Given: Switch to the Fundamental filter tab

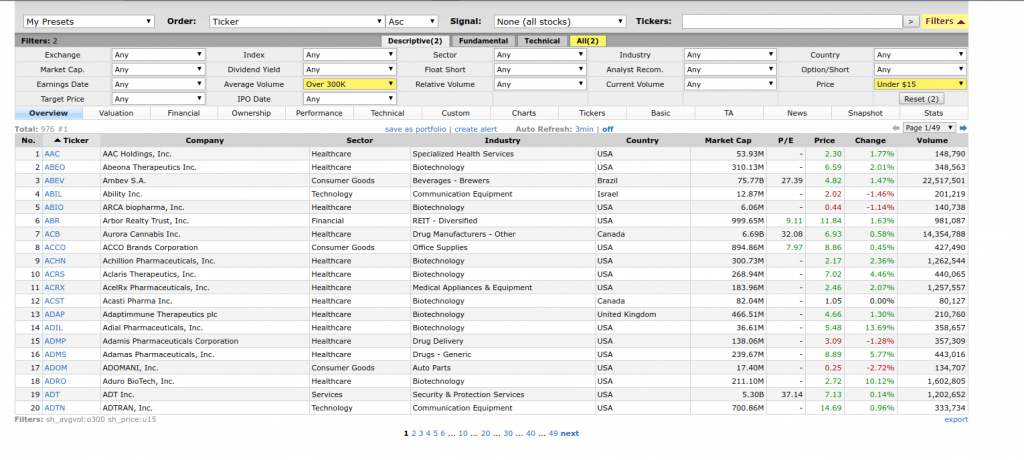Looking at the screenshot, I should point(483,41).
